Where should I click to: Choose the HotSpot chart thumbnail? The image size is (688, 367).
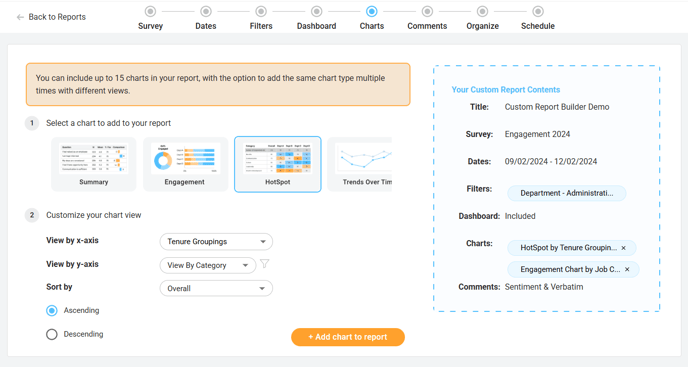pyautogui.click(x=278, y=164)
